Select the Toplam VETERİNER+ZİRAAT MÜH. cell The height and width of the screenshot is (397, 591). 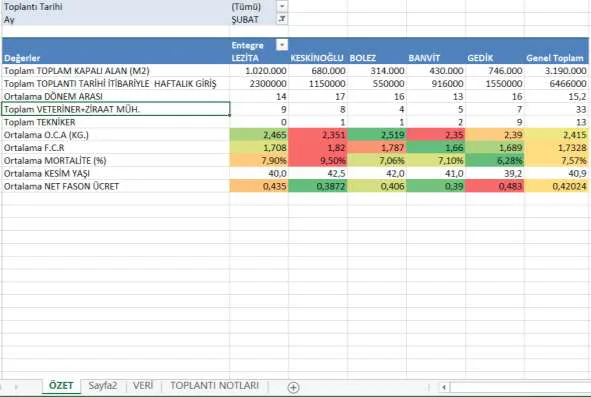pos(116,109)
